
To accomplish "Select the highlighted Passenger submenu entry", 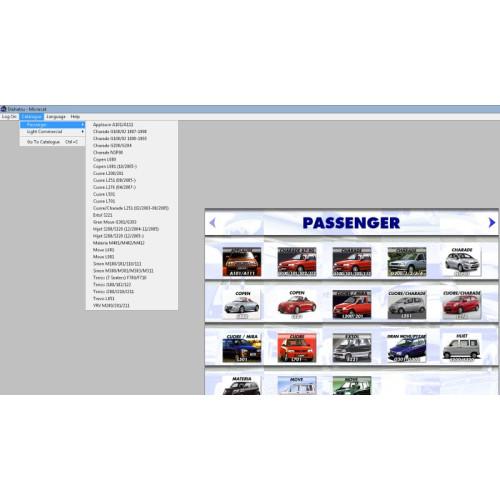I will coord(52,125).
